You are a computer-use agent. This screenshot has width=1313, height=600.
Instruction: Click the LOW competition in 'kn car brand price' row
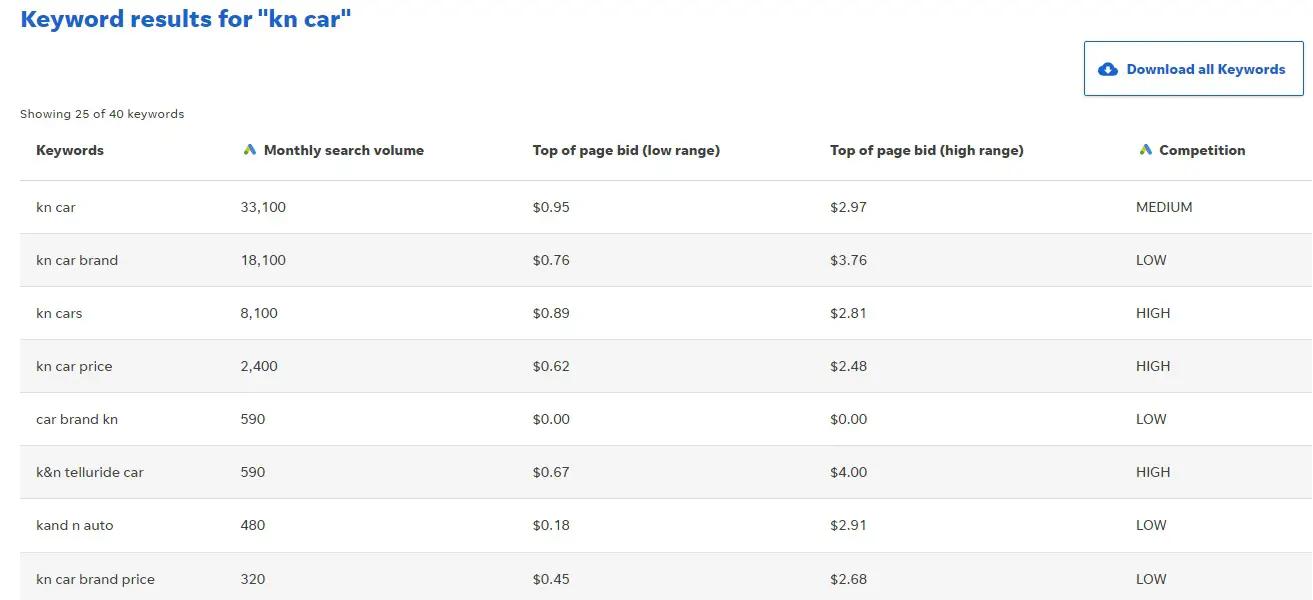click(1151, 579)
